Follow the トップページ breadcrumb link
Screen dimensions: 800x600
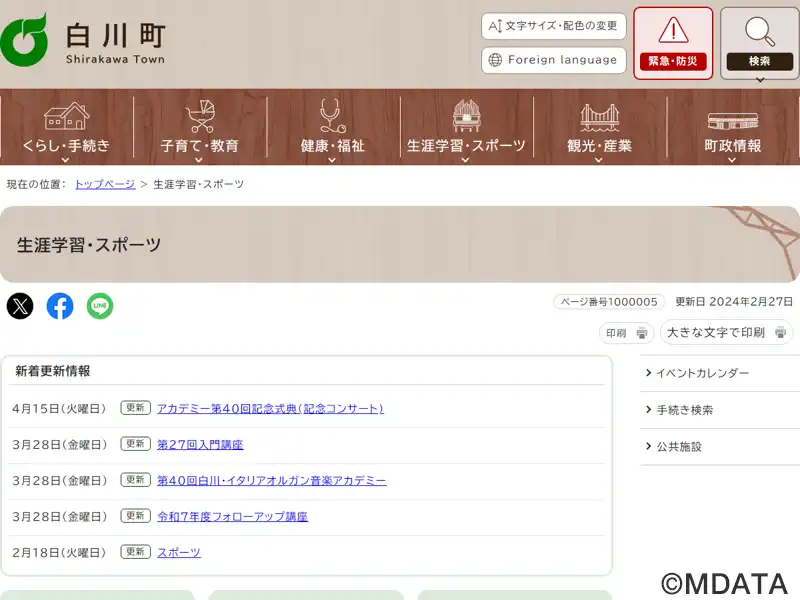point(105,184)
